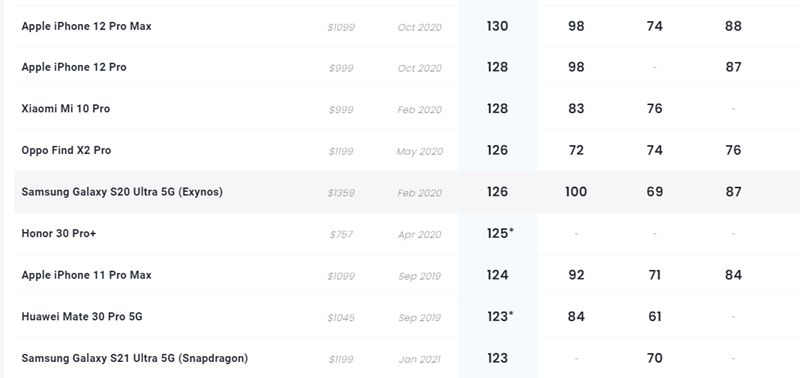Open the Apple iPhone 12 Pro Max entry

[x=86, y=26]
